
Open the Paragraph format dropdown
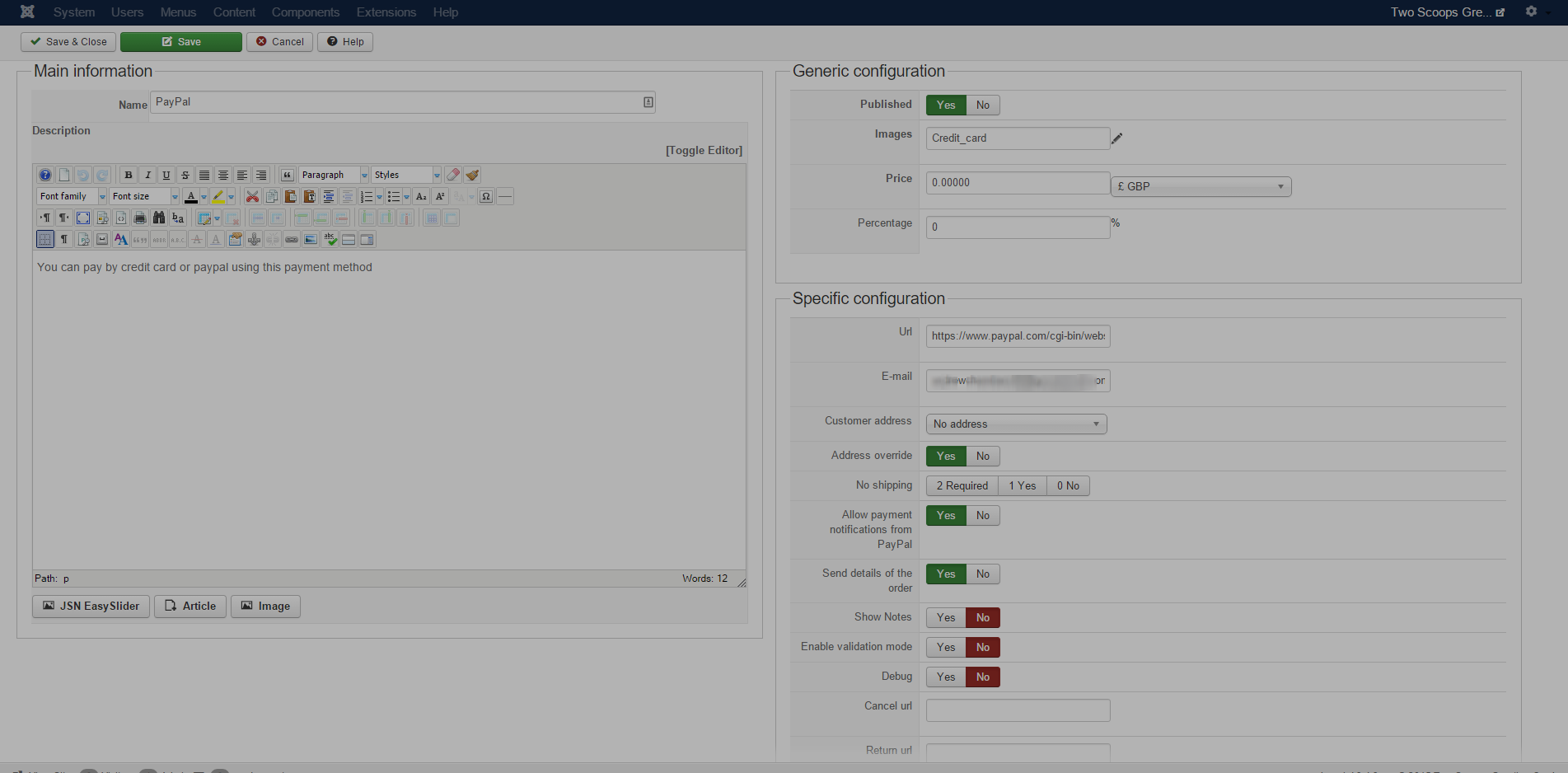click(334, 175)
